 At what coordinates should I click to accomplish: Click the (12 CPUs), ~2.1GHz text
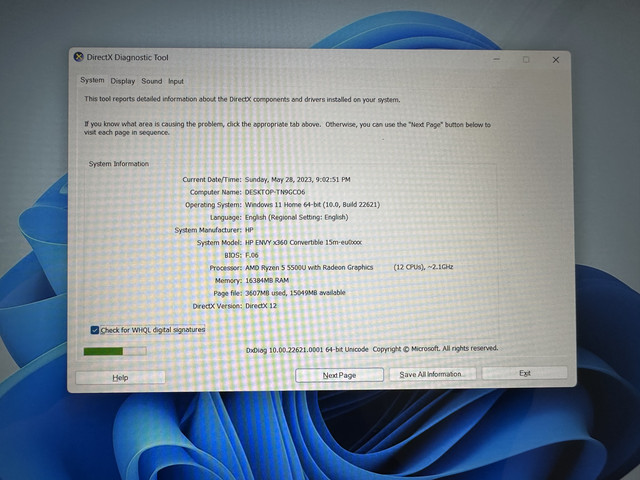[x=423, y=267]
